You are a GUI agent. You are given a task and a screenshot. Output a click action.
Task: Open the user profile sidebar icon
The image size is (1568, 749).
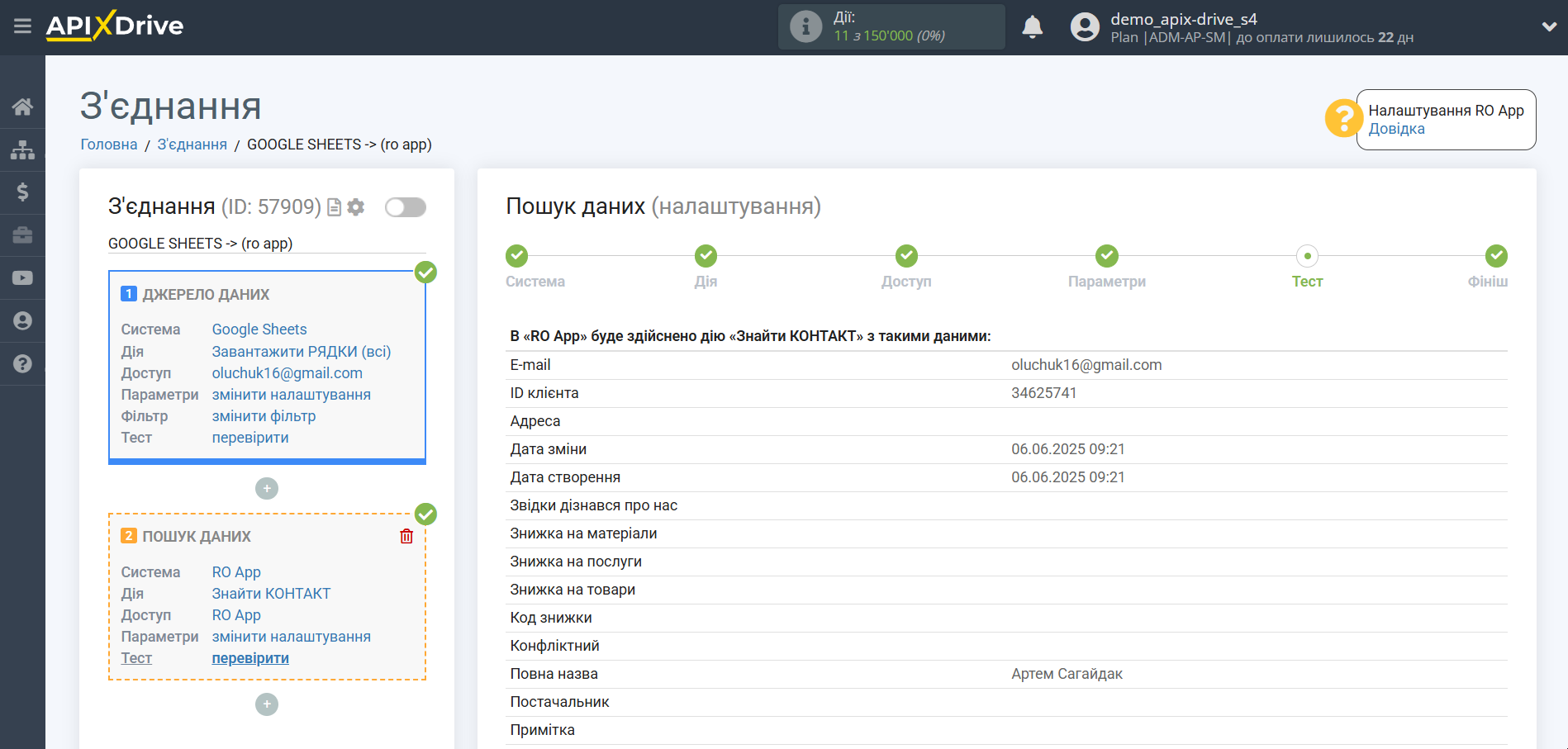point(22,320)
